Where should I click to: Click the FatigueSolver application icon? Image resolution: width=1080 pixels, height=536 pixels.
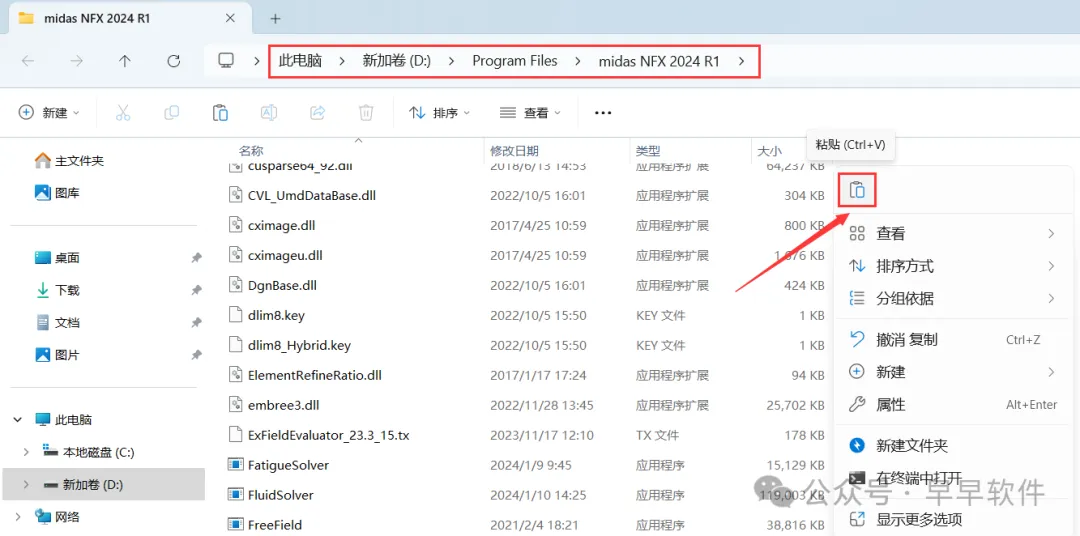[236, 465]
